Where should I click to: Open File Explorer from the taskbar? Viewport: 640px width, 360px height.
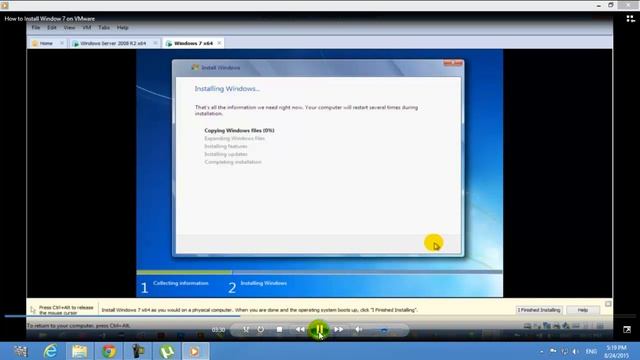[x=80, y=351]
